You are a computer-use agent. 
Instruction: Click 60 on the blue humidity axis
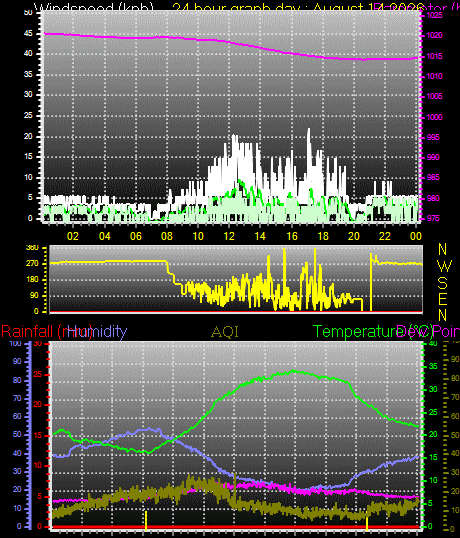click(17, 416)
